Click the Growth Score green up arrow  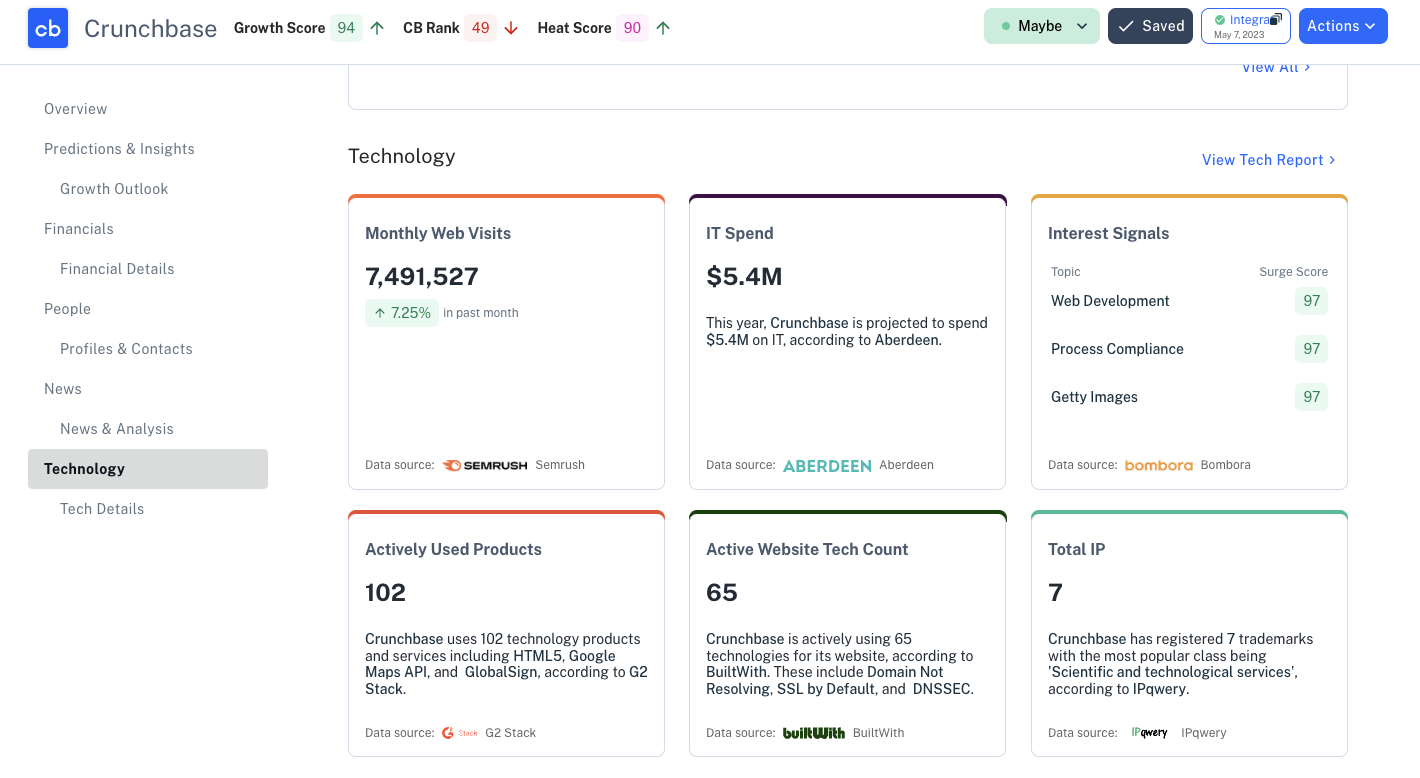[377, 28]
